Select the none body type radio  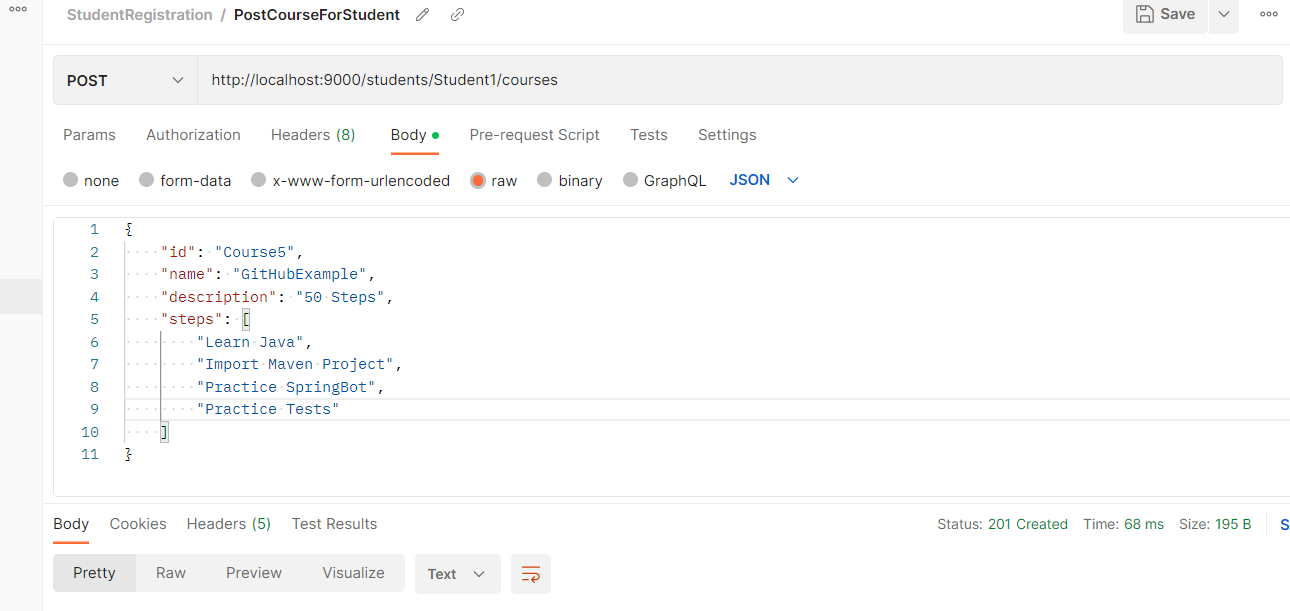coord(71,180)
